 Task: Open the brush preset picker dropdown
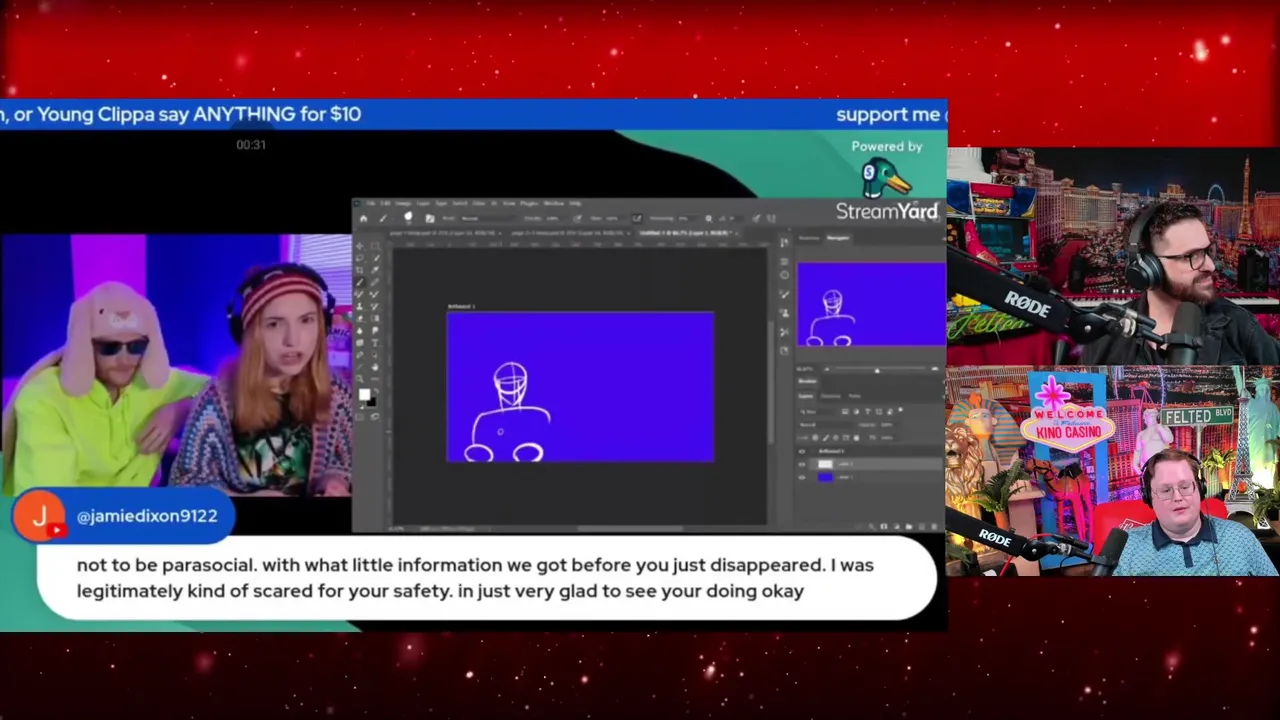[409, 218]
